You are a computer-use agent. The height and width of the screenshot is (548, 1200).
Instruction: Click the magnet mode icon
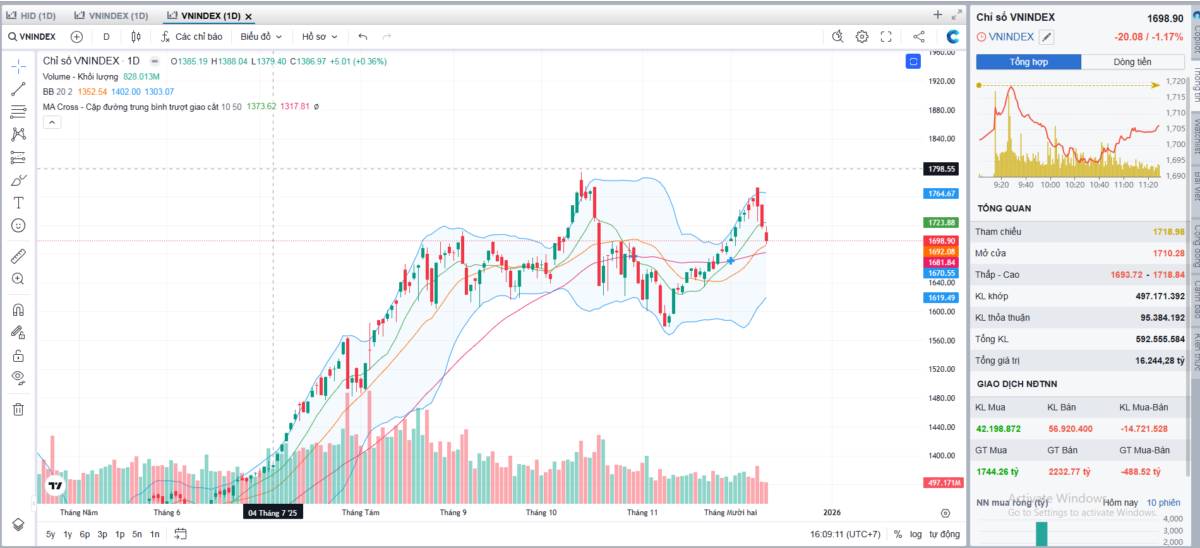tap(18, 310)
